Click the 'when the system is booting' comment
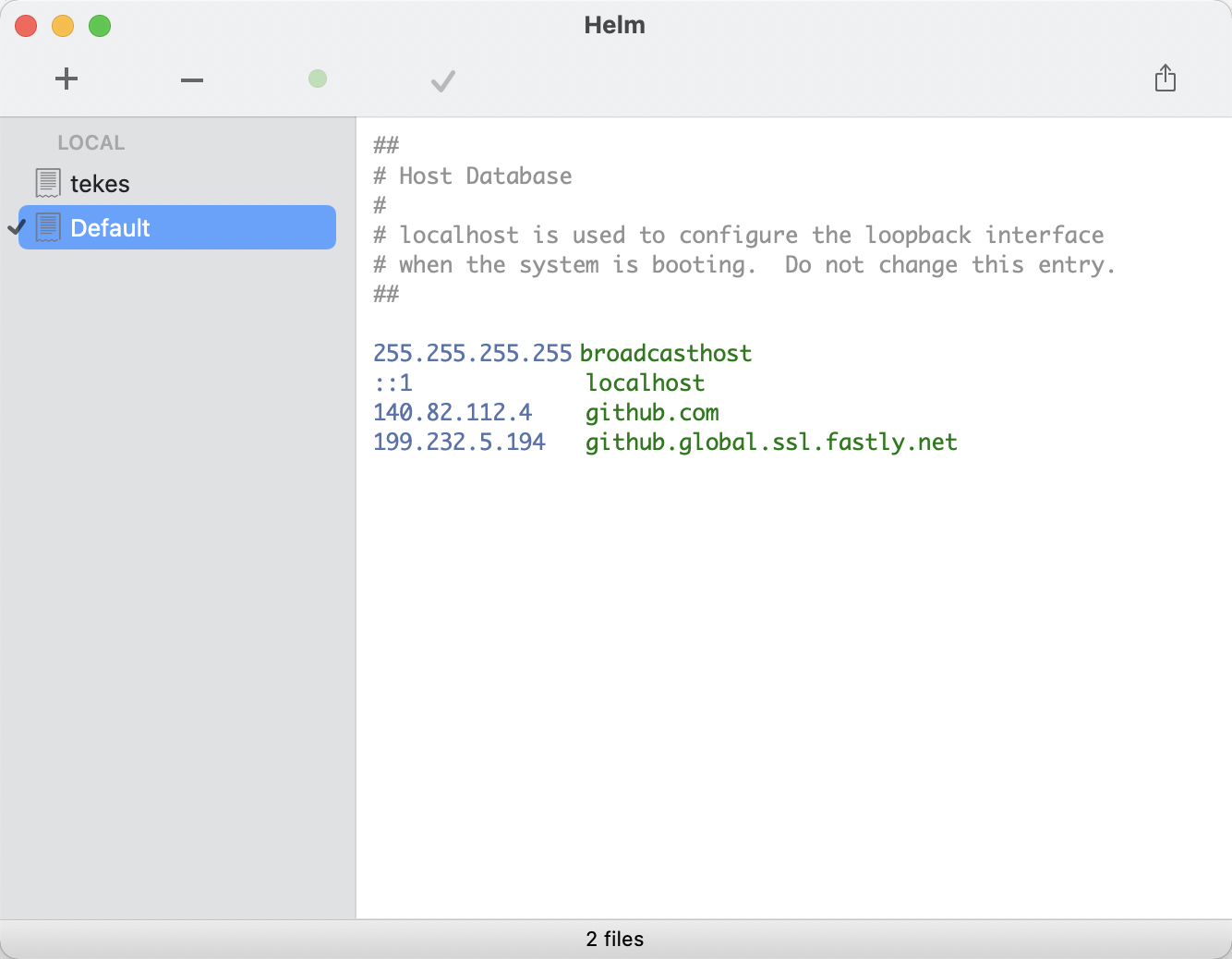Screen dimensions: 1232x959 tap(744, 264)
